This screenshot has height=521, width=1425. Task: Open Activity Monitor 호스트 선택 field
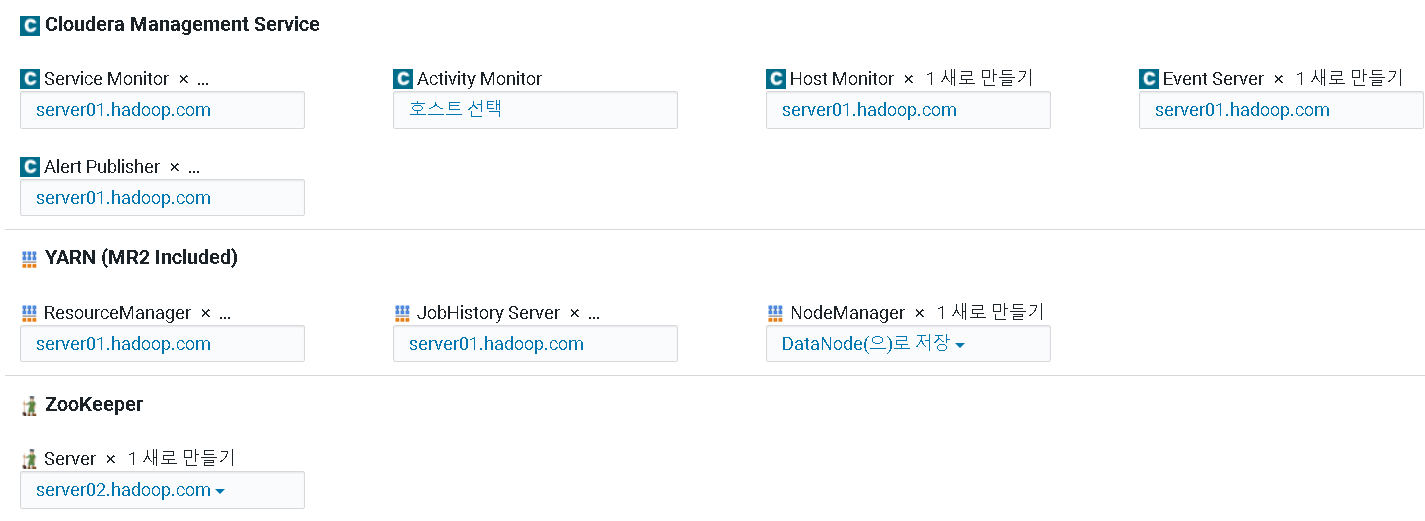pos(535,110)
